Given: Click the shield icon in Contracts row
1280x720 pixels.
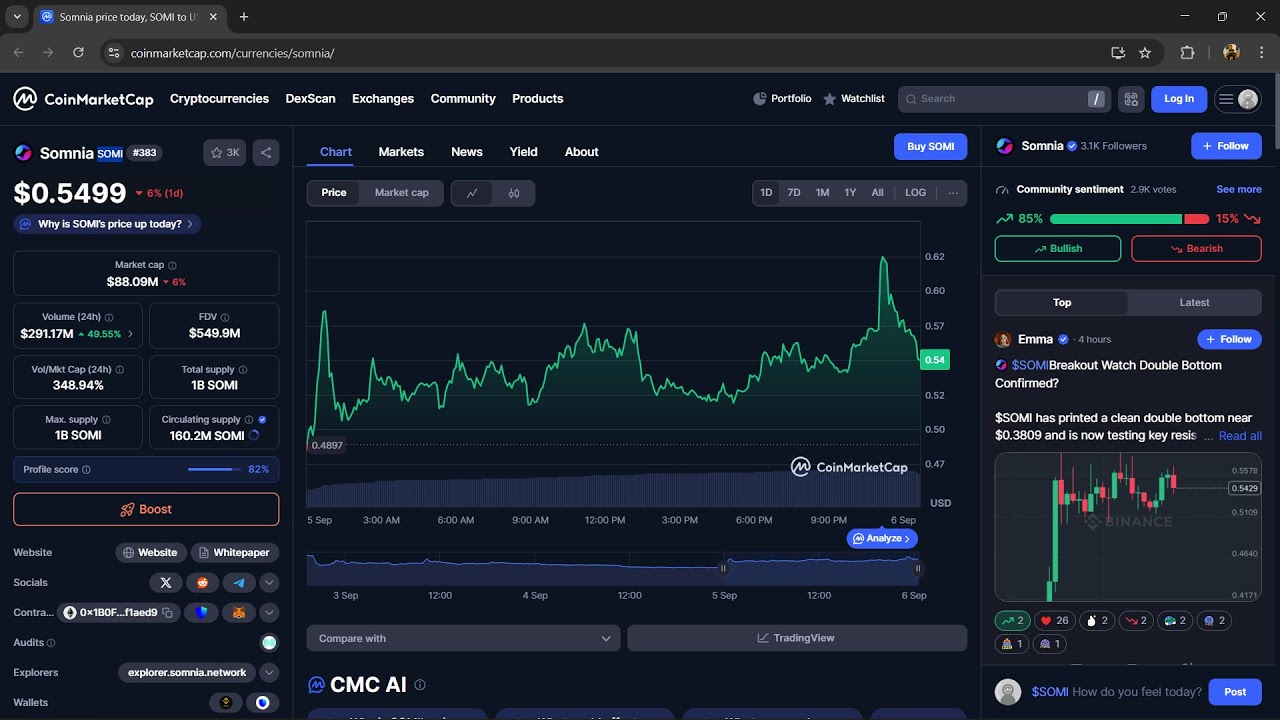Looking at the screenshot, I should pyautogui.click(x=202, y=612).
